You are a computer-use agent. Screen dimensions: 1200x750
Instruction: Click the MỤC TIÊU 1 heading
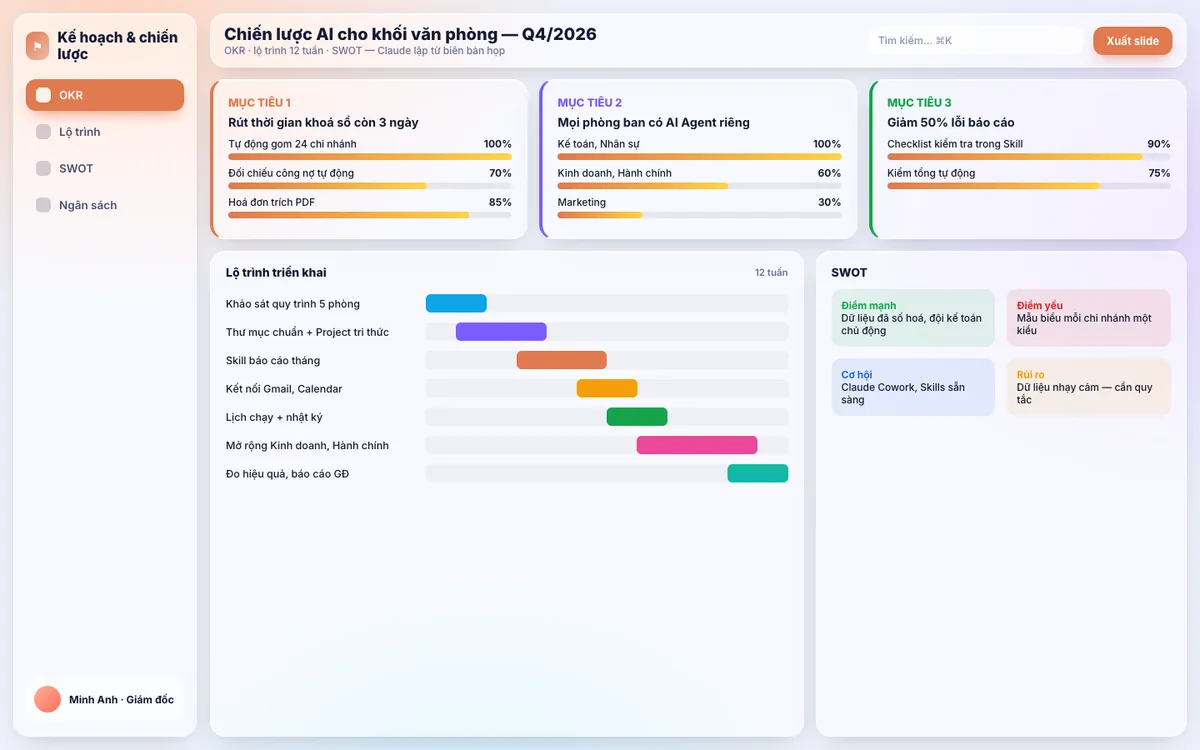[260, 102]
